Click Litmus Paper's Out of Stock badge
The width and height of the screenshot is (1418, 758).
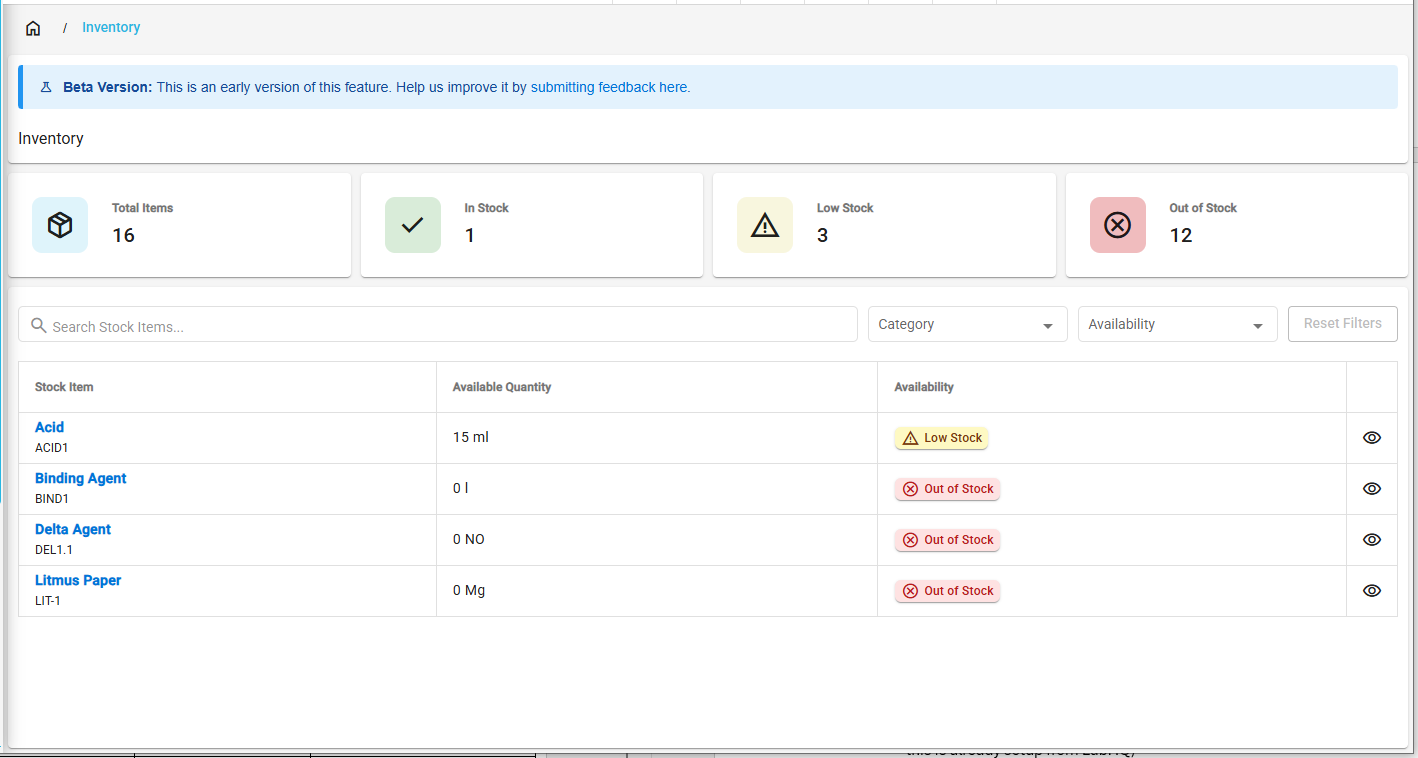tap(947, 591)
